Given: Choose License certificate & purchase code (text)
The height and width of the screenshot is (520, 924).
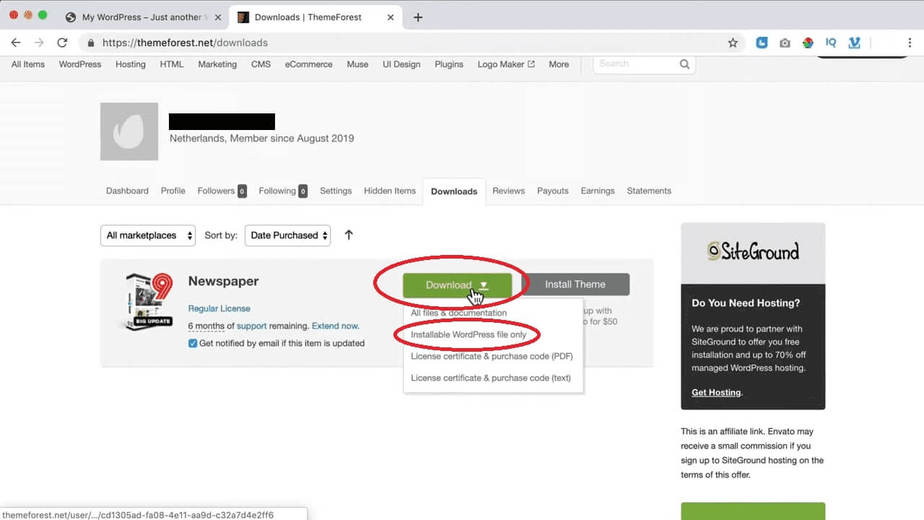Looking at the screenshot, I should (490, 378).
